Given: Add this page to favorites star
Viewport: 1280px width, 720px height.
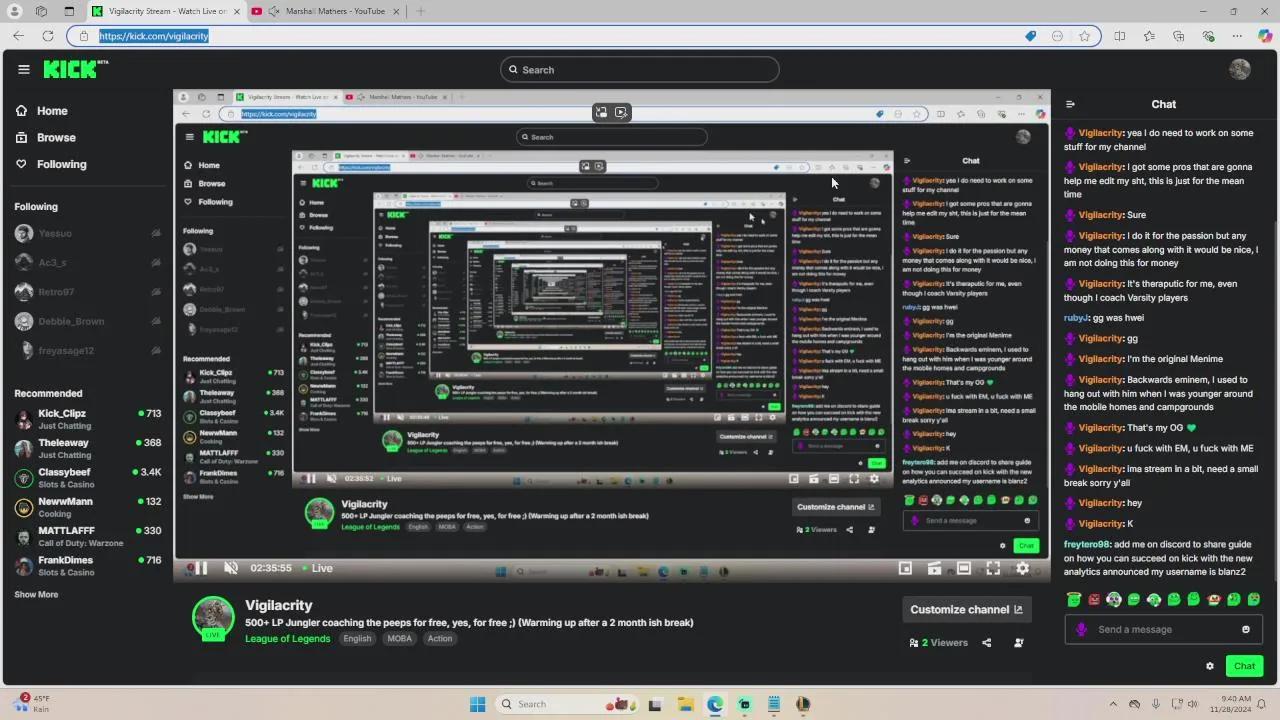Looking at the screenshot, I should (1085, 36).
